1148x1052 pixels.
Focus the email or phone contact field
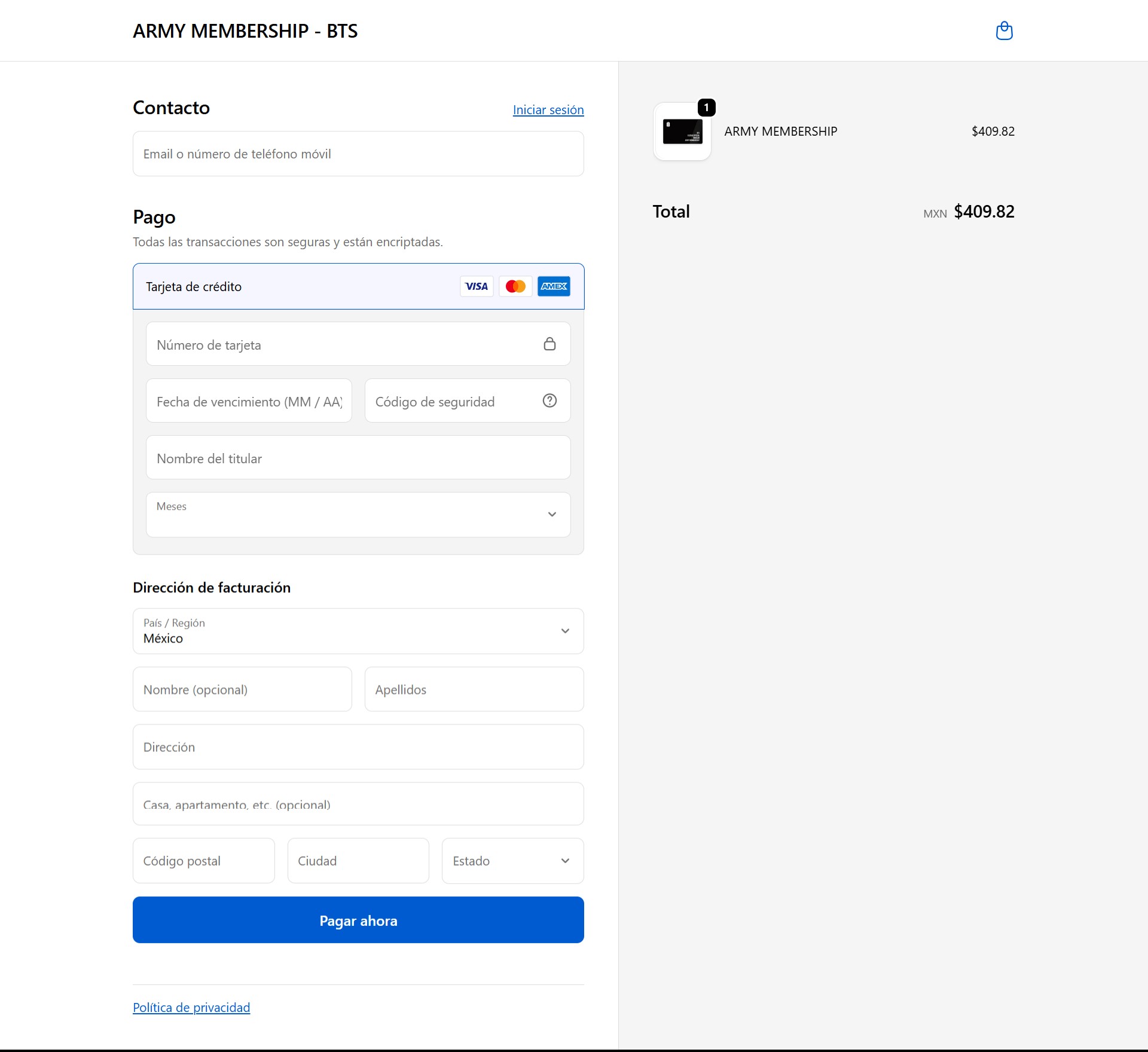click(358, 154)
